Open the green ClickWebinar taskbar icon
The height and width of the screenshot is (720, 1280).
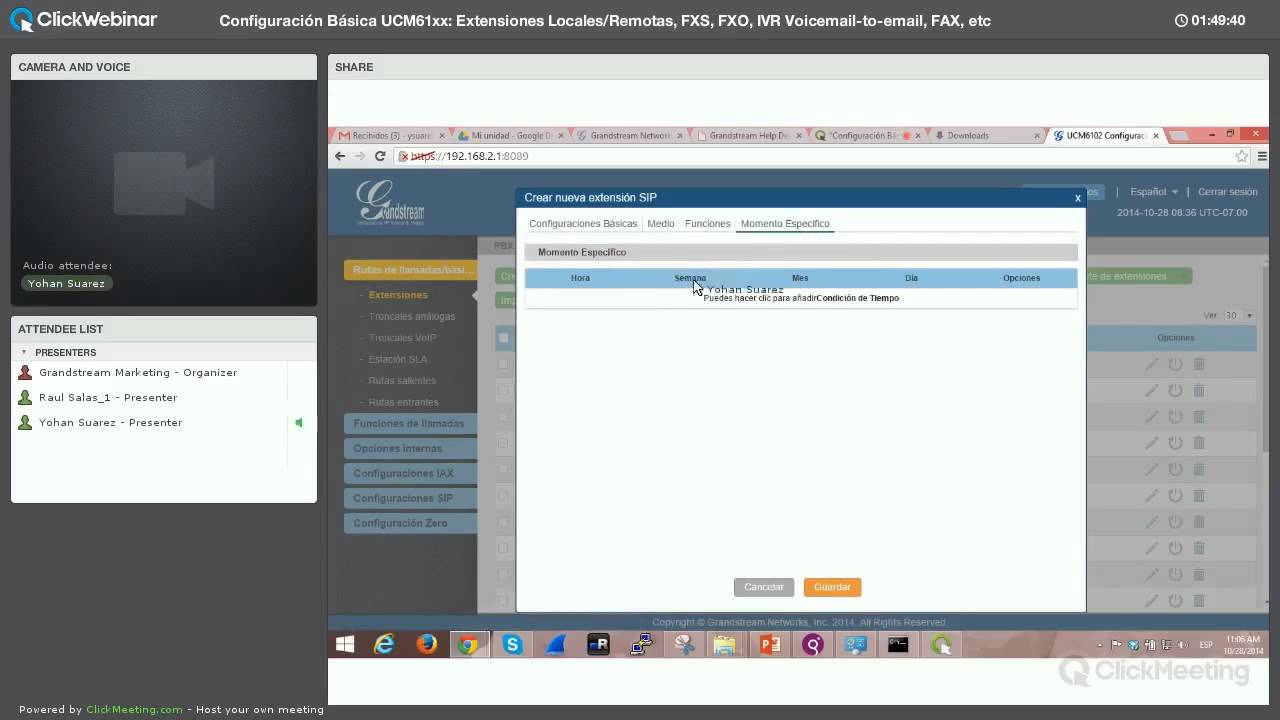(x=941, y=645)
